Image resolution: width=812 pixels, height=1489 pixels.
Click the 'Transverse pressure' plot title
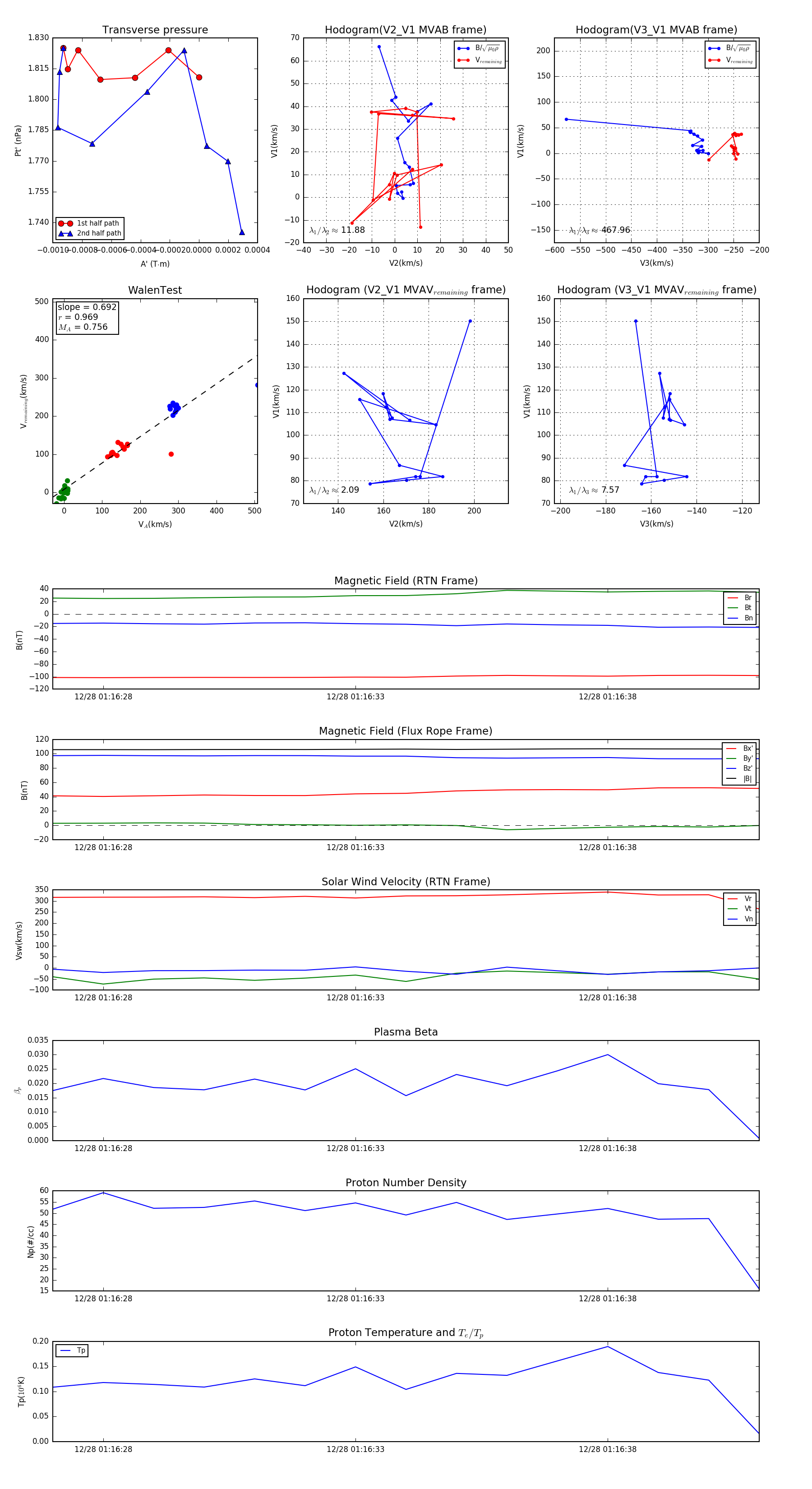tap(155, 30)
